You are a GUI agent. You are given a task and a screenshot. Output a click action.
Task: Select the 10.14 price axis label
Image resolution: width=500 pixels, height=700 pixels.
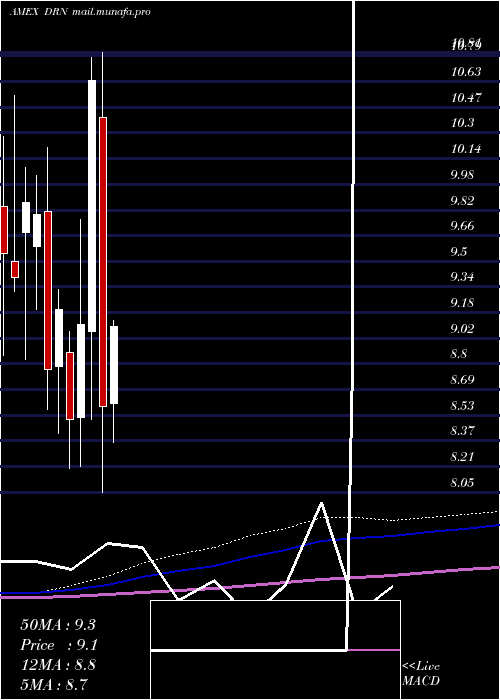(466, 149)
